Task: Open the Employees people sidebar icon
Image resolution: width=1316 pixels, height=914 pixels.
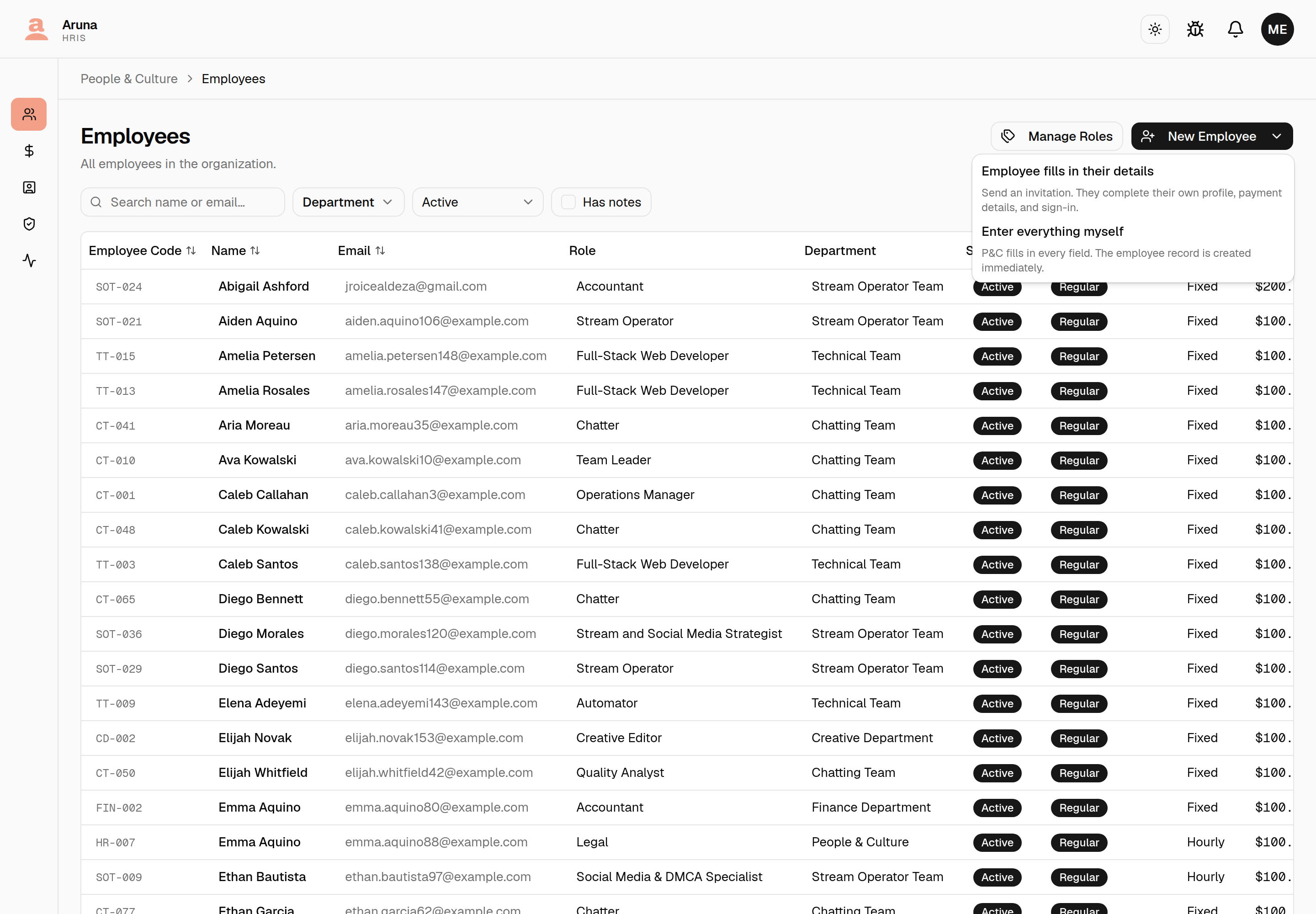Action: click(29, 115)
